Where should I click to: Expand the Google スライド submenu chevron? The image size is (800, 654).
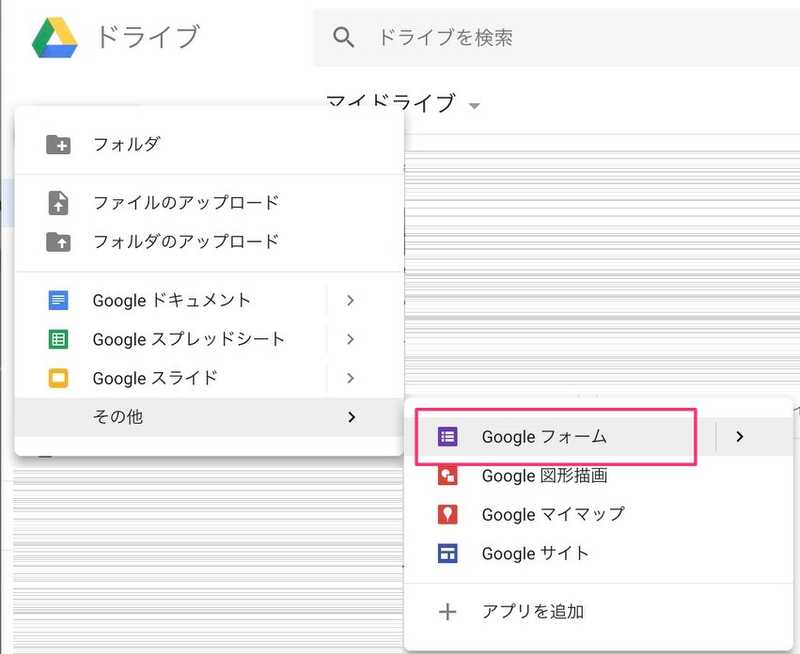pos(350,378)
